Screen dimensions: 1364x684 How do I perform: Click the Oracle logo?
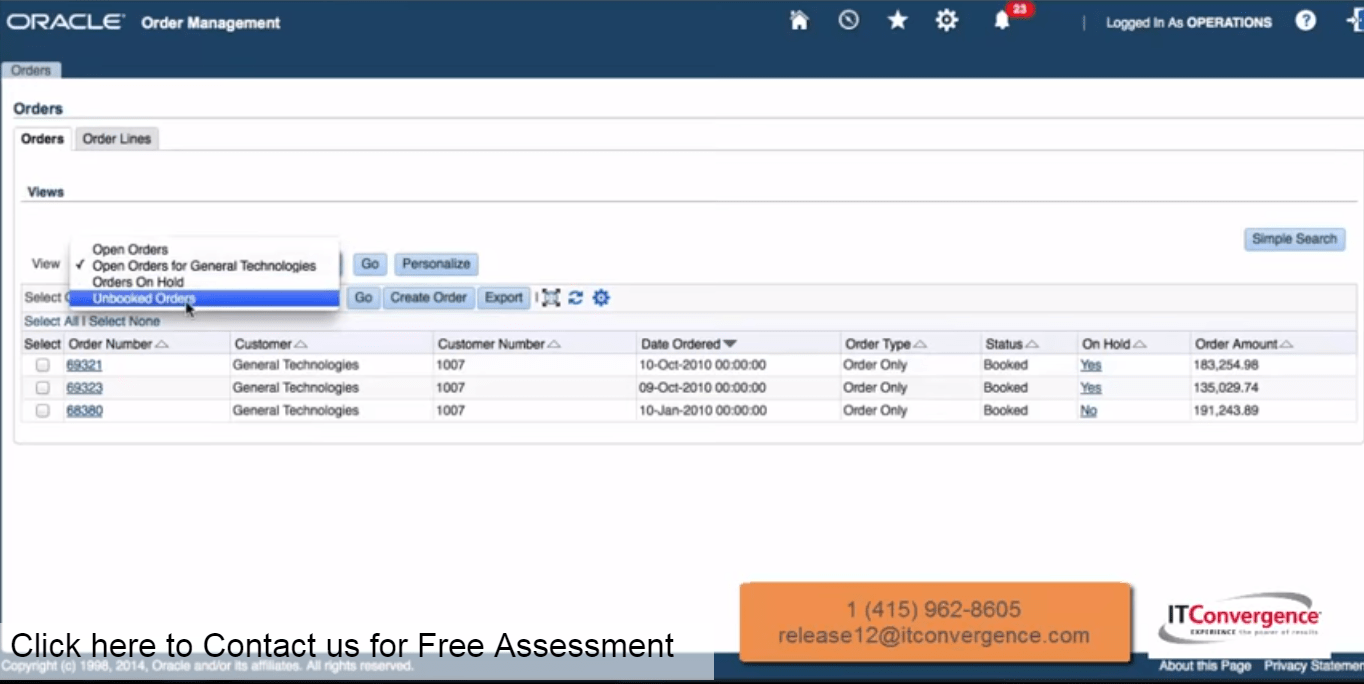coord(66,22)
